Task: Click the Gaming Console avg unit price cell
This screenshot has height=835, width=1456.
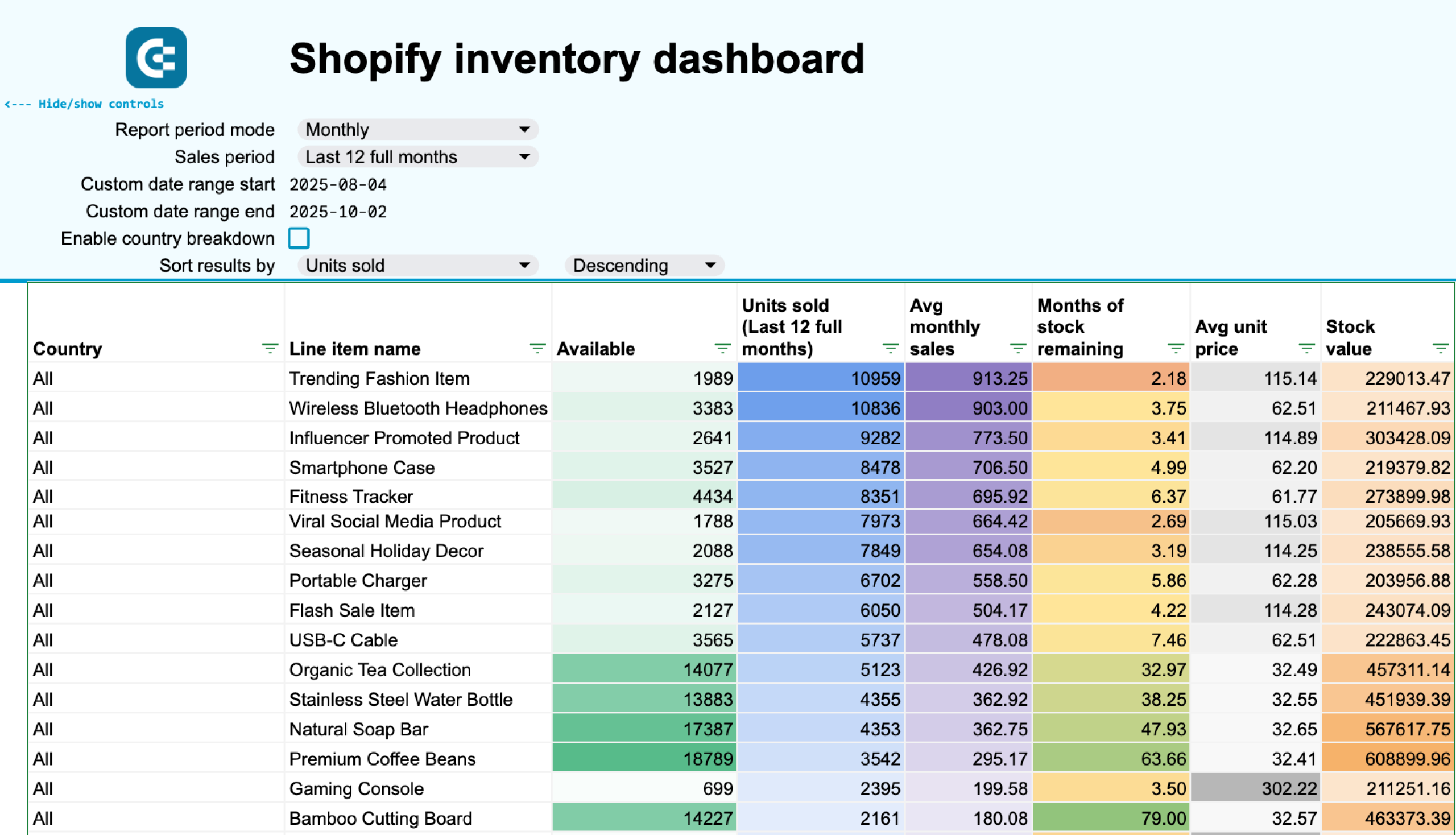Action: [x=1255, y=788]
